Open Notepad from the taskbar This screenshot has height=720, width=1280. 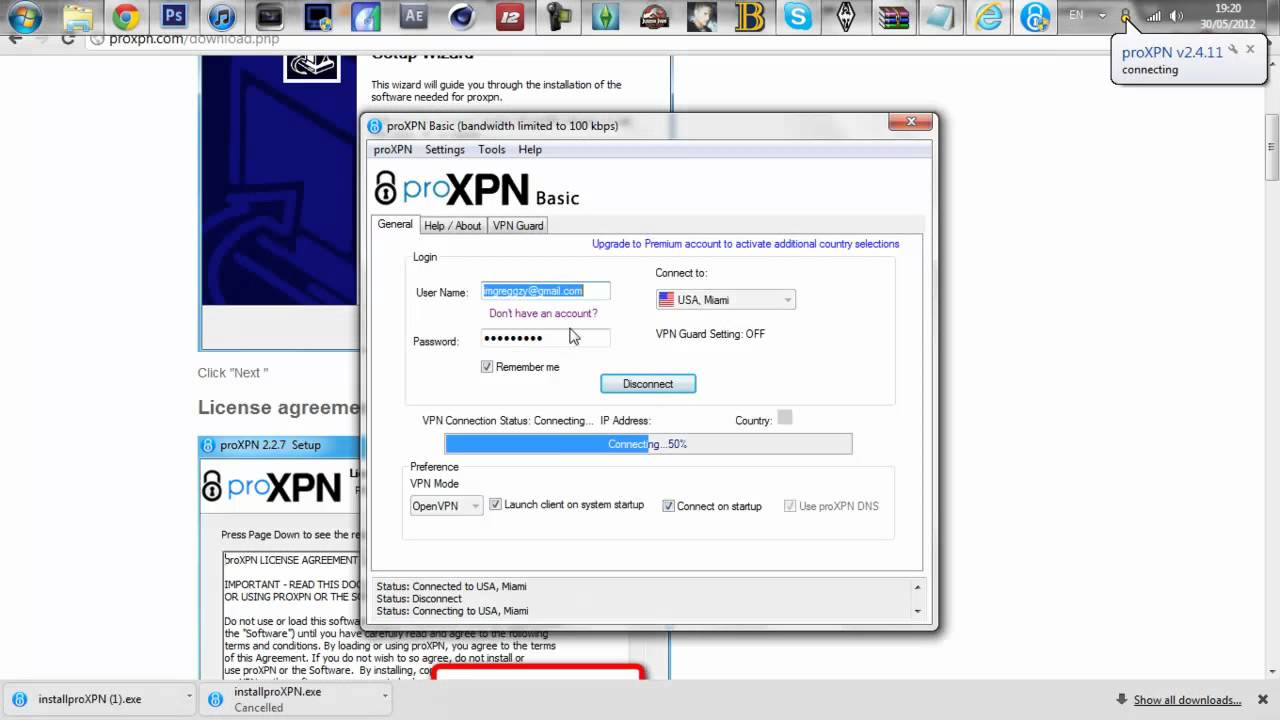point(941,17)
